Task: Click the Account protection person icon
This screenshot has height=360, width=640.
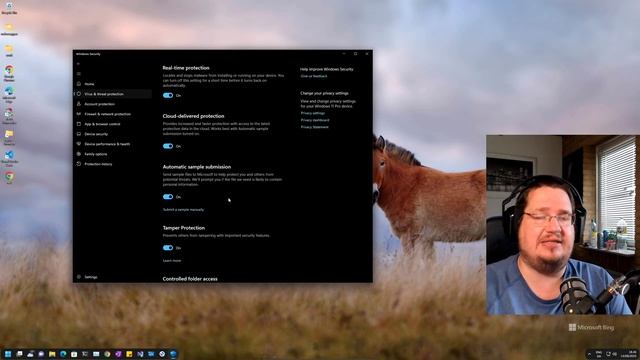Action: tap(79, 104)
